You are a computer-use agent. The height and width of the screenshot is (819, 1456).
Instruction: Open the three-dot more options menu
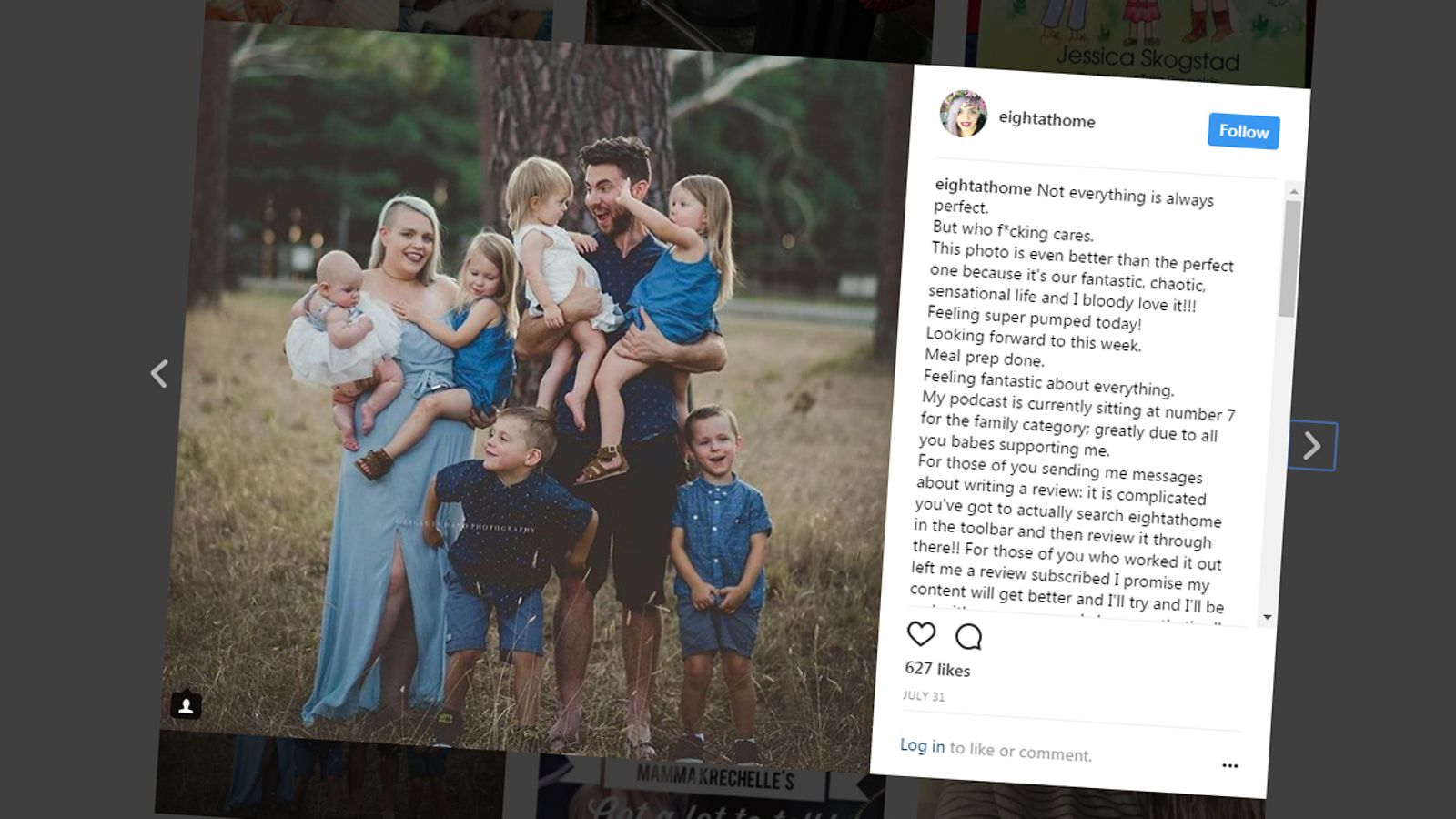(1229, 765)
